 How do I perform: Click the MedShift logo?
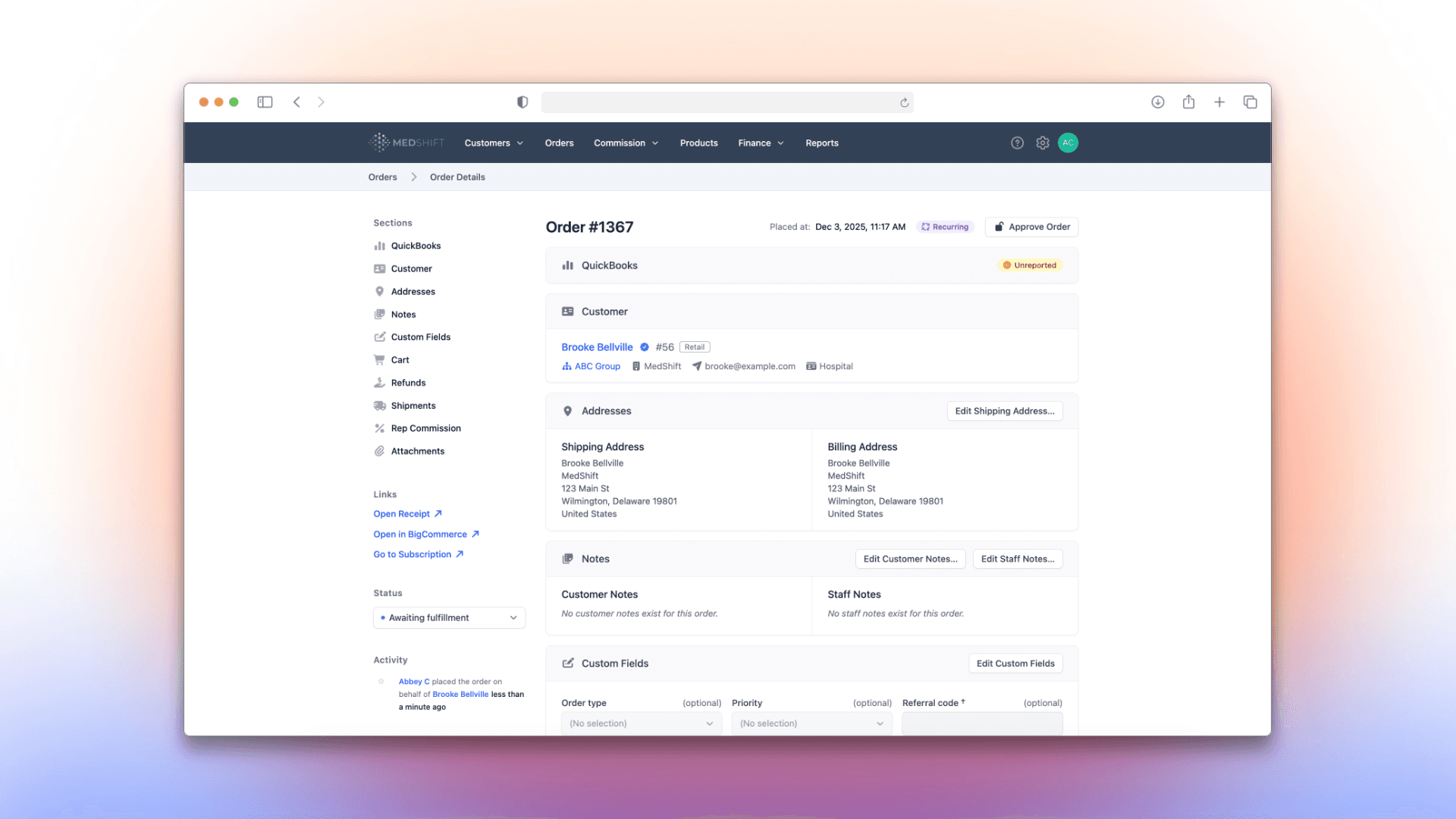[407, 143]
